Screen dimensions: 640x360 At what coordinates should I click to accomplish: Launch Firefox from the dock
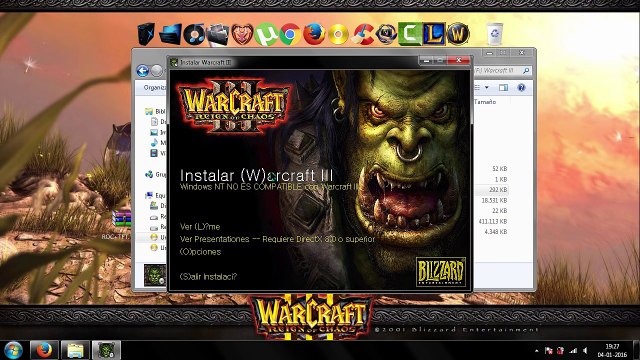click(x=314, y=34)
